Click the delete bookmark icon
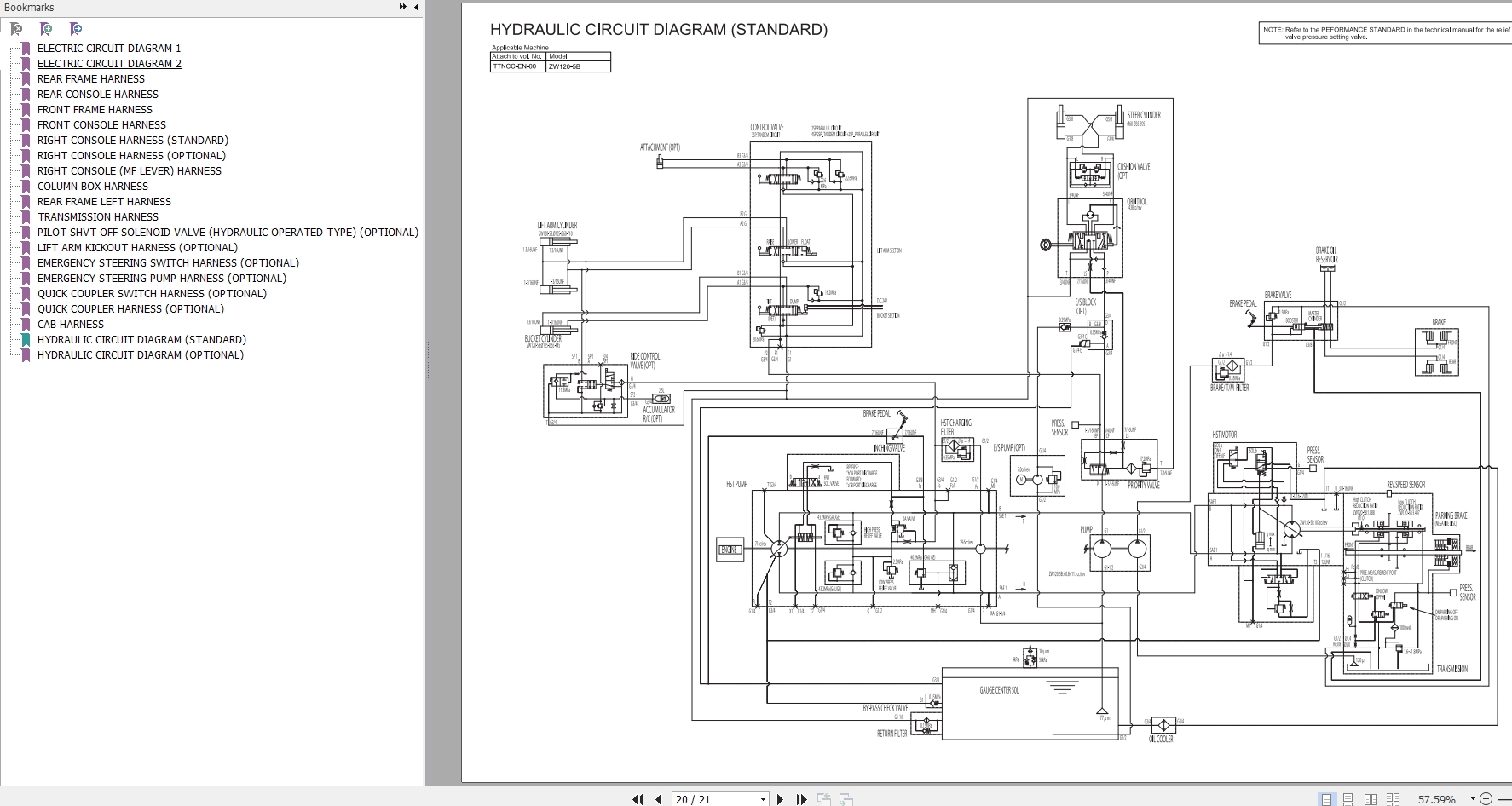 click(16, 29)
